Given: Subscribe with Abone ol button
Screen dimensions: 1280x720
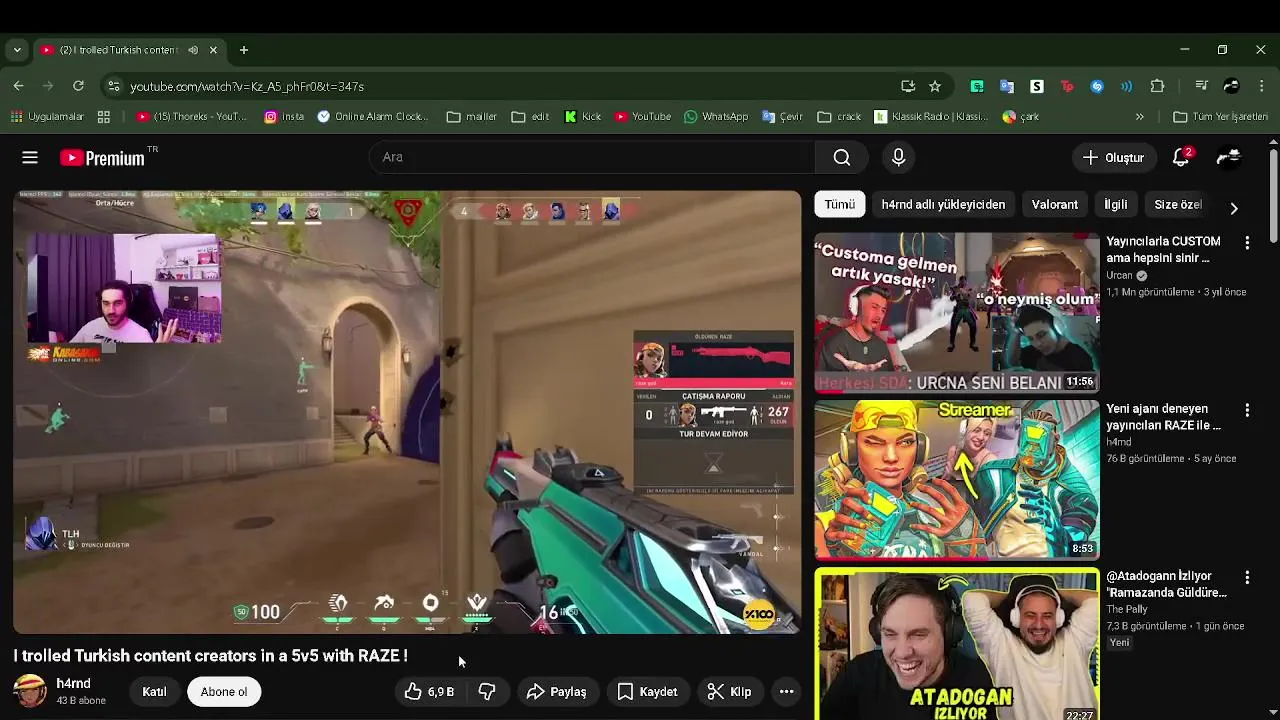Looking at the screenshot, I should click(224, 692).
